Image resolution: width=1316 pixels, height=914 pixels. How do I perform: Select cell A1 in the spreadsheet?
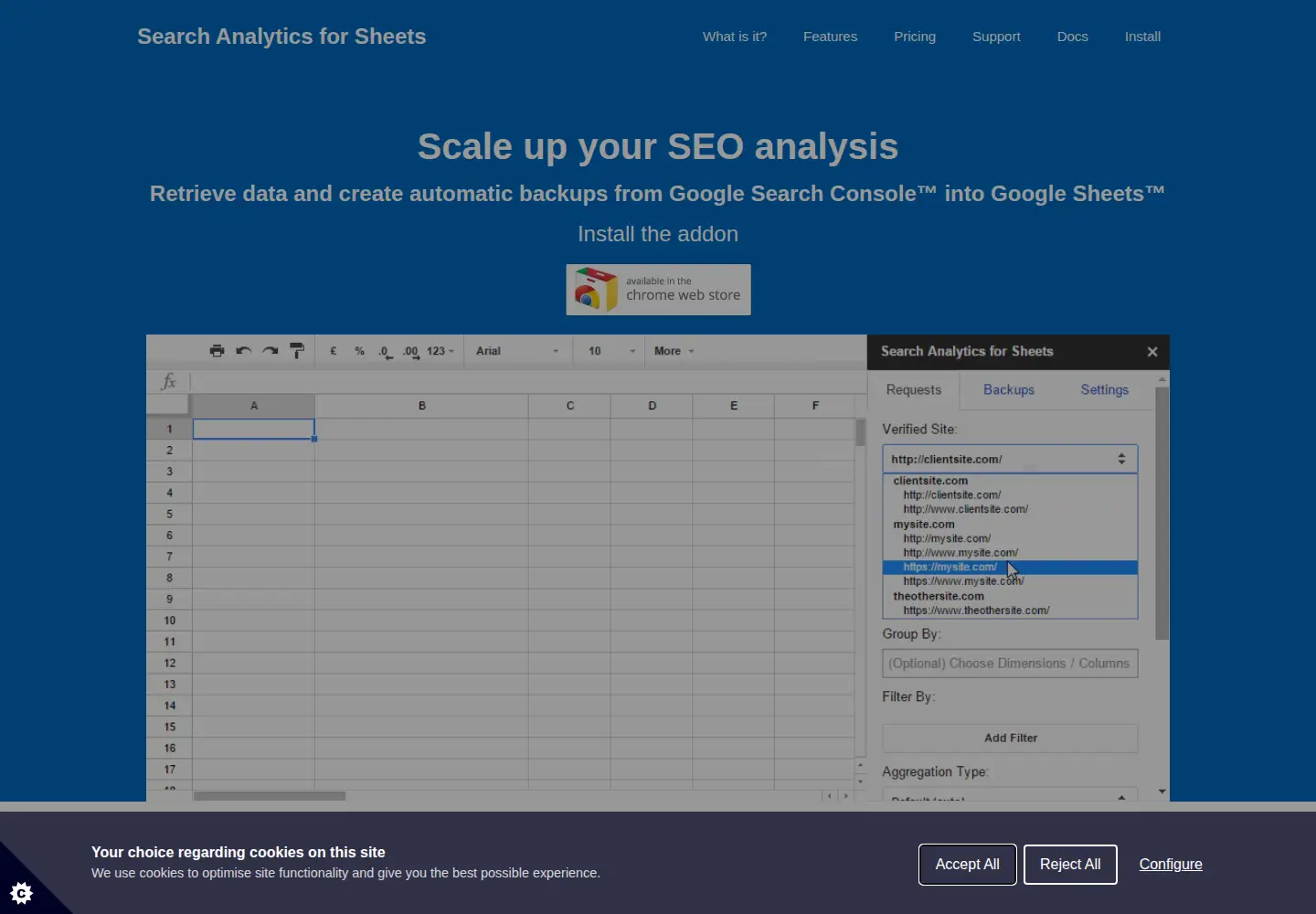coord(254,429)
